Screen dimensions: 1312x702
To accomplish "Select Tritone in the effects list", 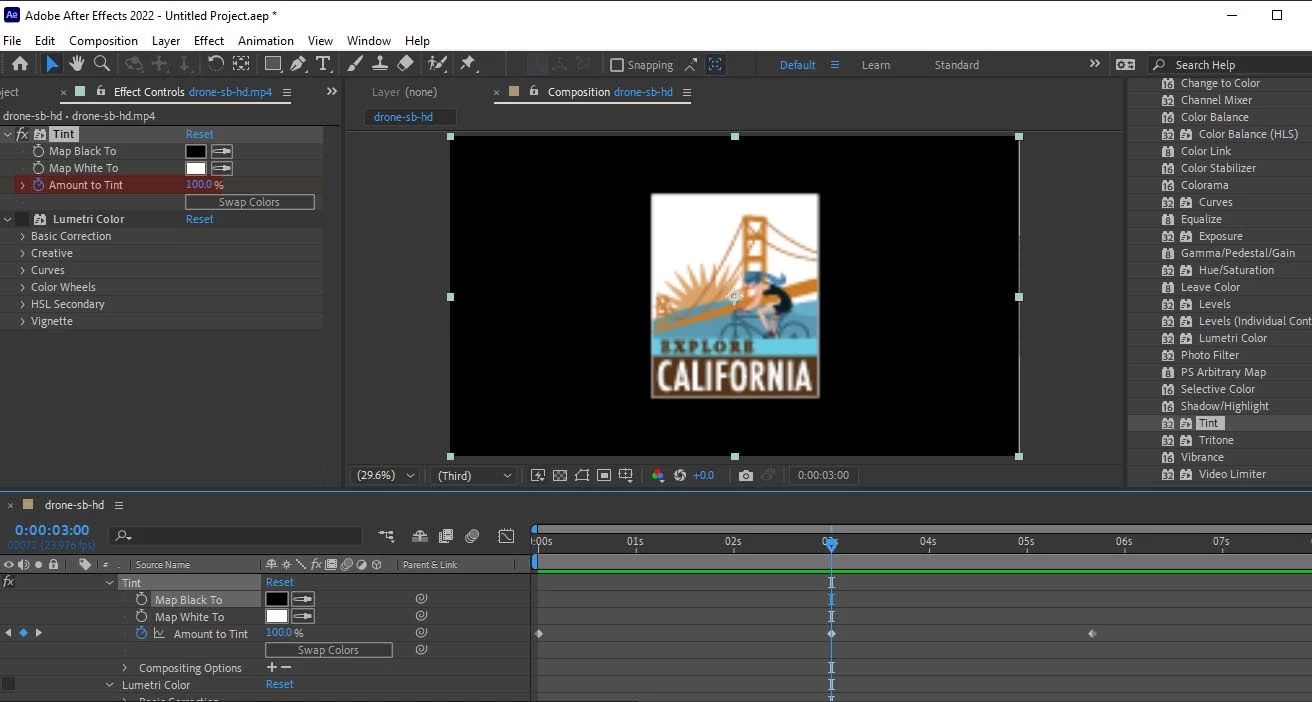I will (x=1216, y=440).
